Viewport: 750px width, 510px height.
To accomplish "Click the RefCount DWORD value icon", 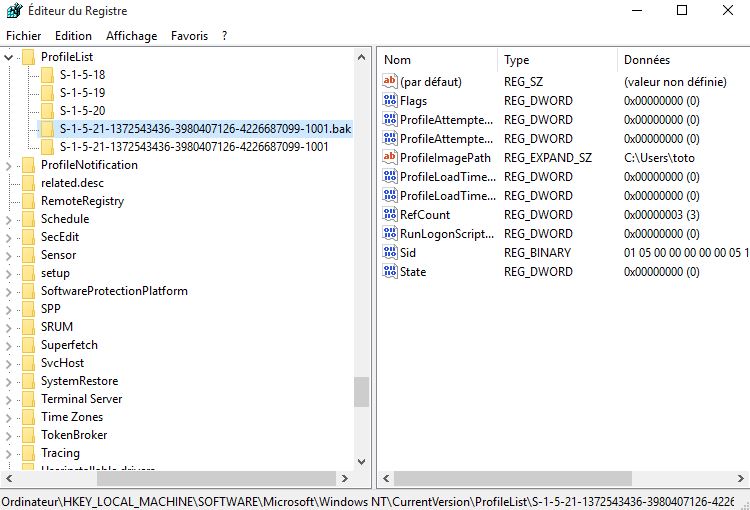I will 390,214.
